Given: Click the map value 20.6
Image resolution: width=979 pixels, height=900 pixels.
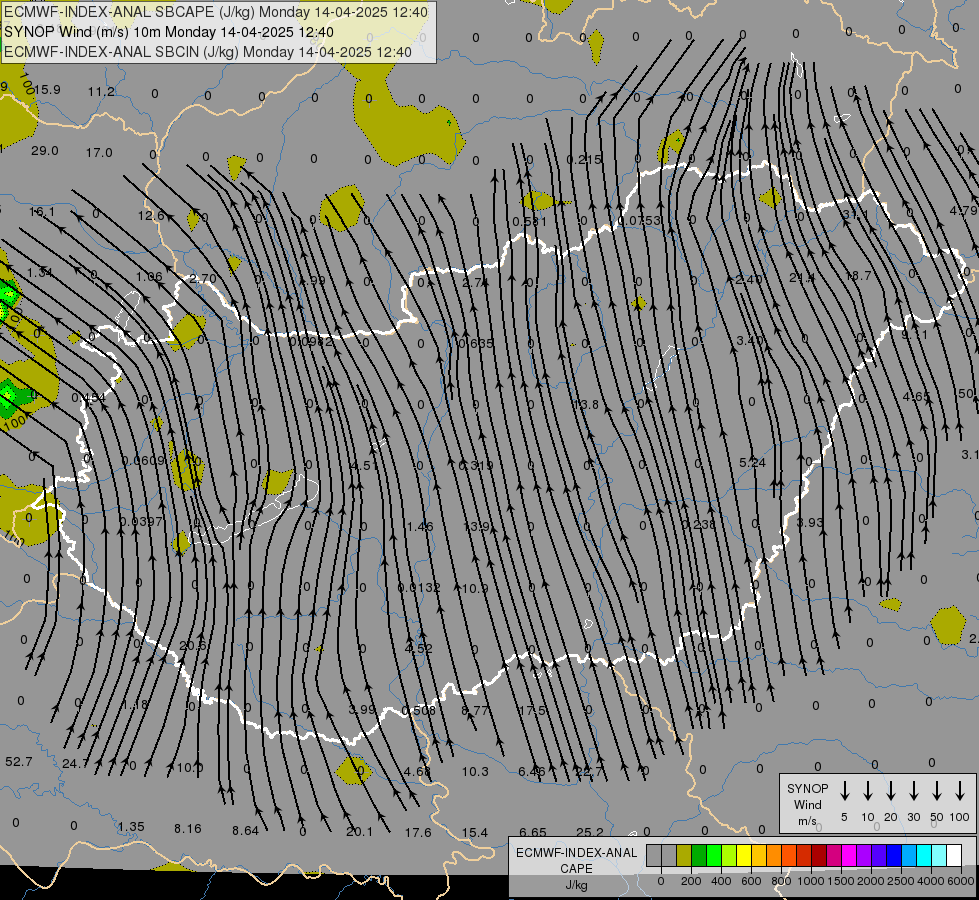Looking at the screenshot, I should click(192, 645).
